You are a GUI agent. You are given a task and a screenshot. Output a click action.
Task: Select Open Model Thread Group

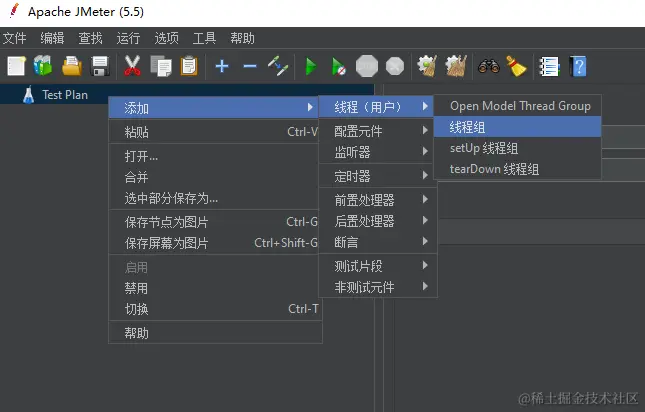(x=517, y=106)
